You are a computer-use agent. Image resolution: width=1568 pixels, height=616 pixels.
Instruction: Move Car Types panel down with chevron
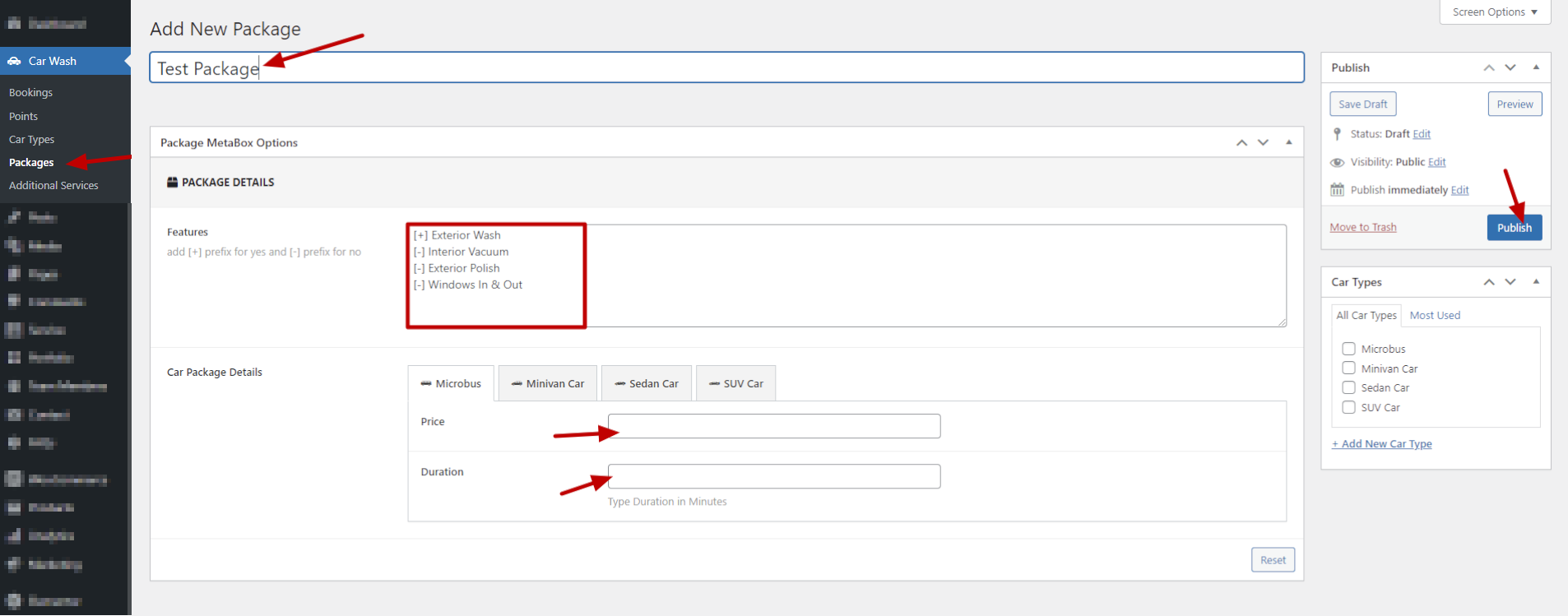1510,282
